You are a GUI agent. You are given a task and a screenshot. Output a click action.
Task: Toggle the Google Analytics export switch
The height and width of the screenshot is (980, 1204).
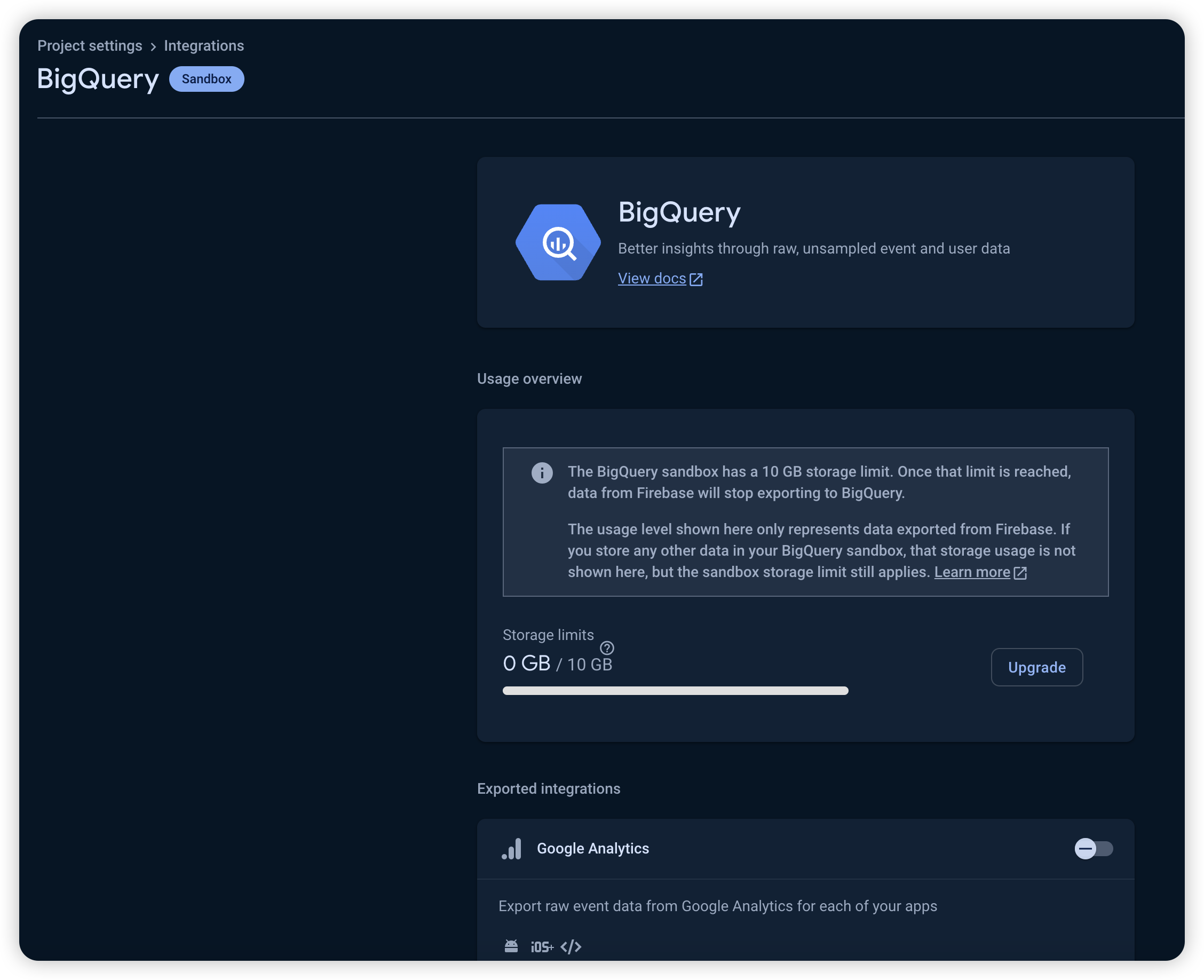[1093, 849]
